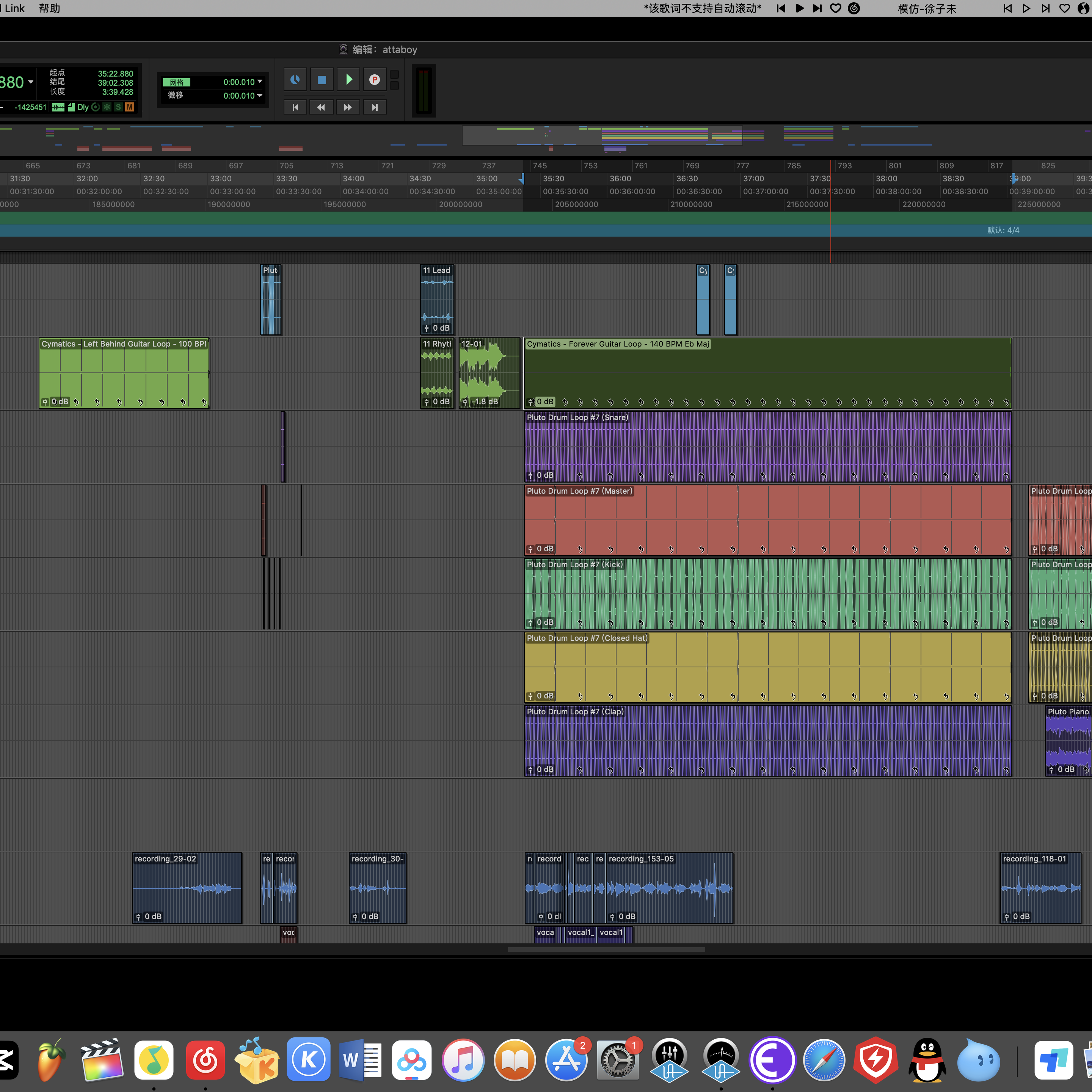Select the recording_118-01 audio clip
Viewport: 1092px width, 1092px height.
click(x=1040, y=888)
